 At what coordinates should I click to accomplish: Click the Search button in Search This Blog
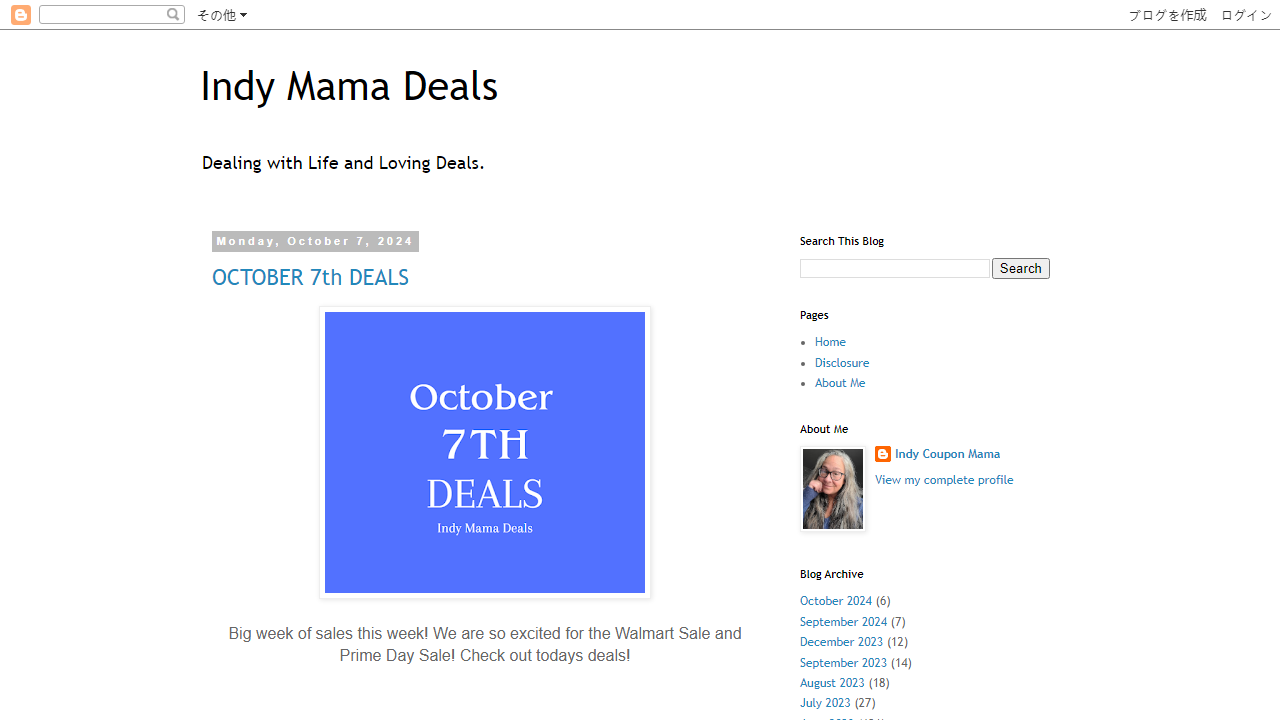(x=1020, y=268)
